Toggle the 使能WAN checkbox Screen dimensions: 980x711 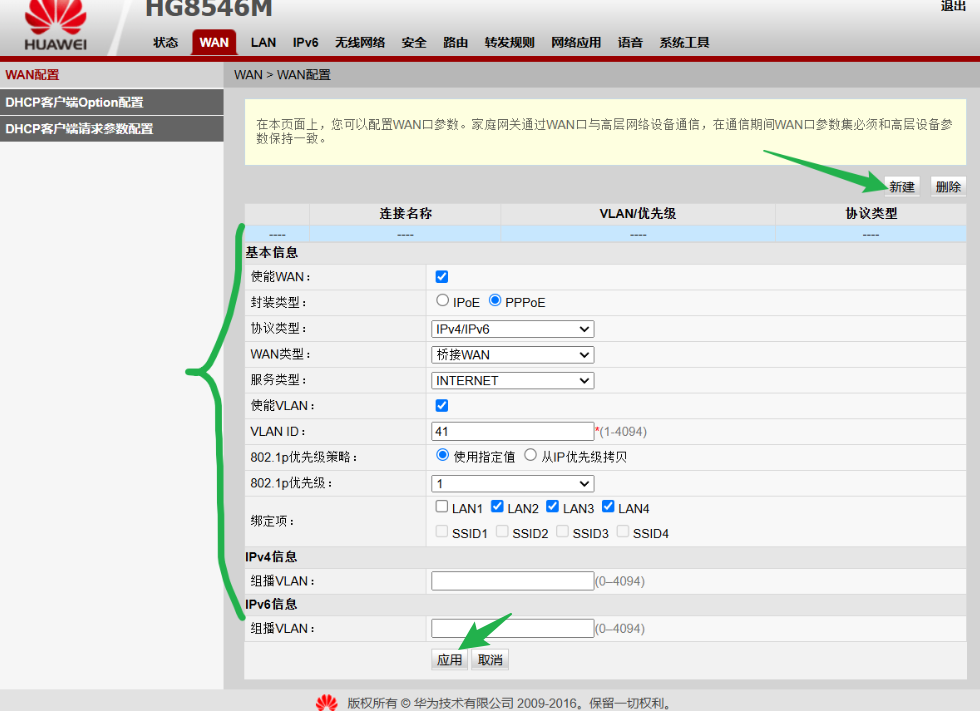(442, 277)
